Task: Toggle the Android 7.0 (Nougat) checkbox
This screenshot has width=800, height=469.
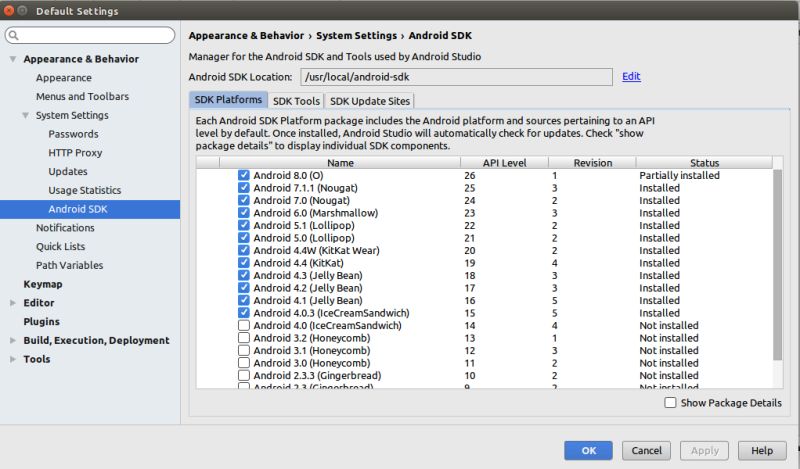Action: pos(244,200)
